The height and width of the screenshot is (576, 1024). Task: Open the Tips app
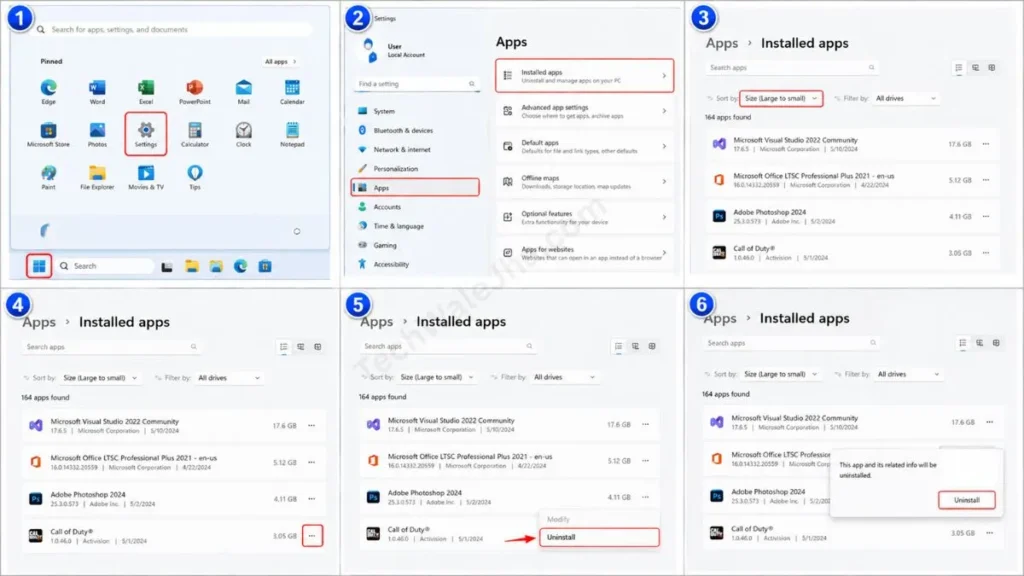pos(195,177)
